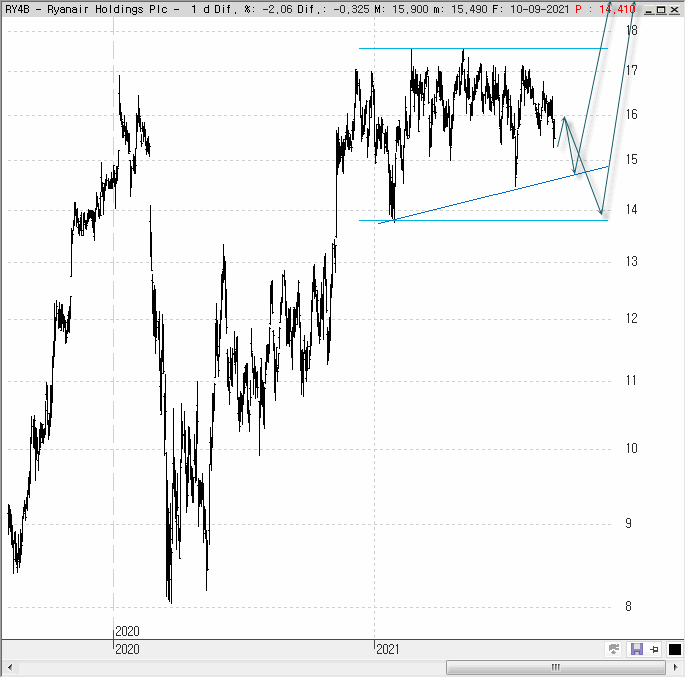Viewport: 686px width, 678px height.
Task: Click the red 'P : 14,410' price readout
Action: click(605, 9)
